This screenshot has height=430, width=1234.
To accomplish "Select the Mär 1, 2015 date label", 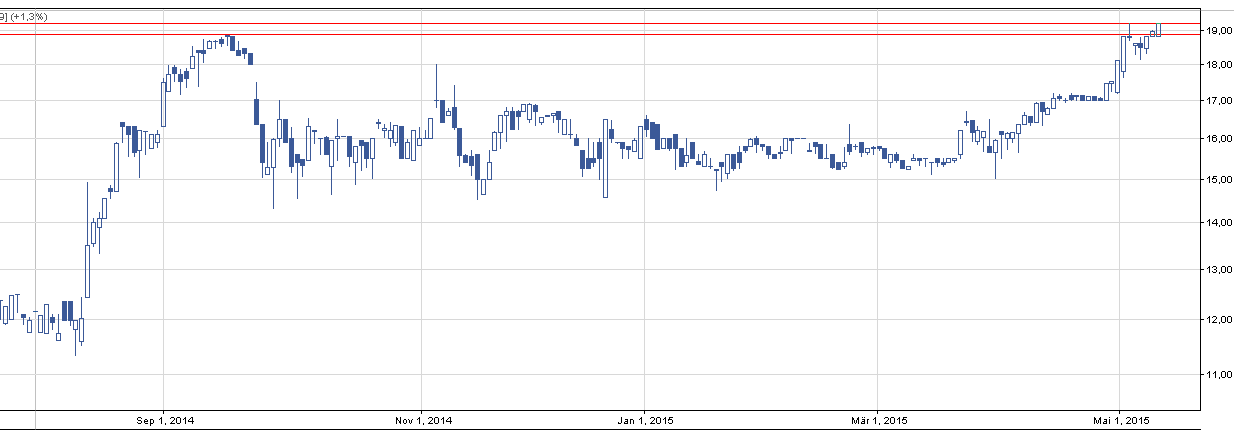I will point(877,420).
